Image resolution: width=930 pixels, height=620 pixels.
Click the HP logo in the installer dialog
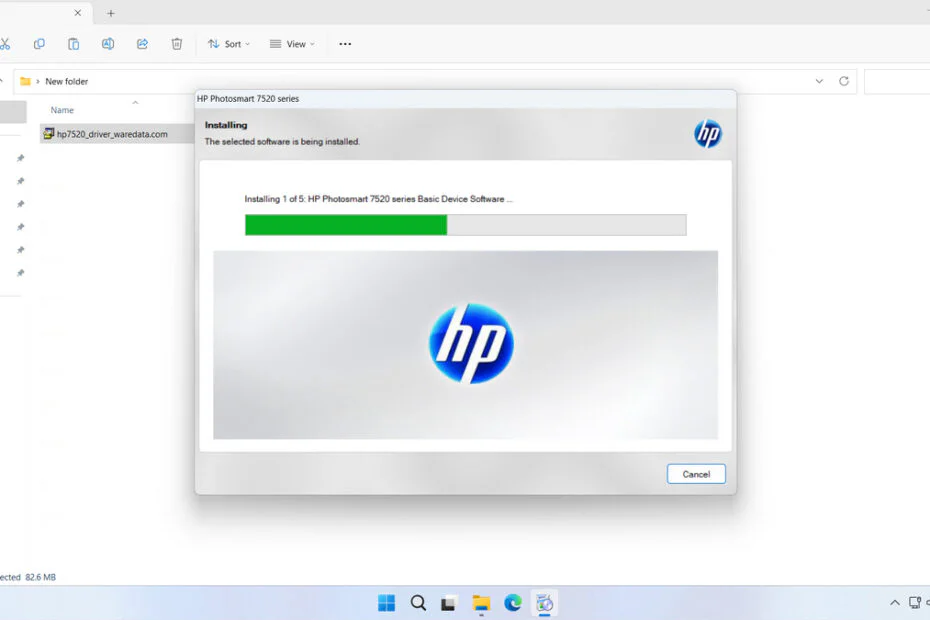coord(708,133)
